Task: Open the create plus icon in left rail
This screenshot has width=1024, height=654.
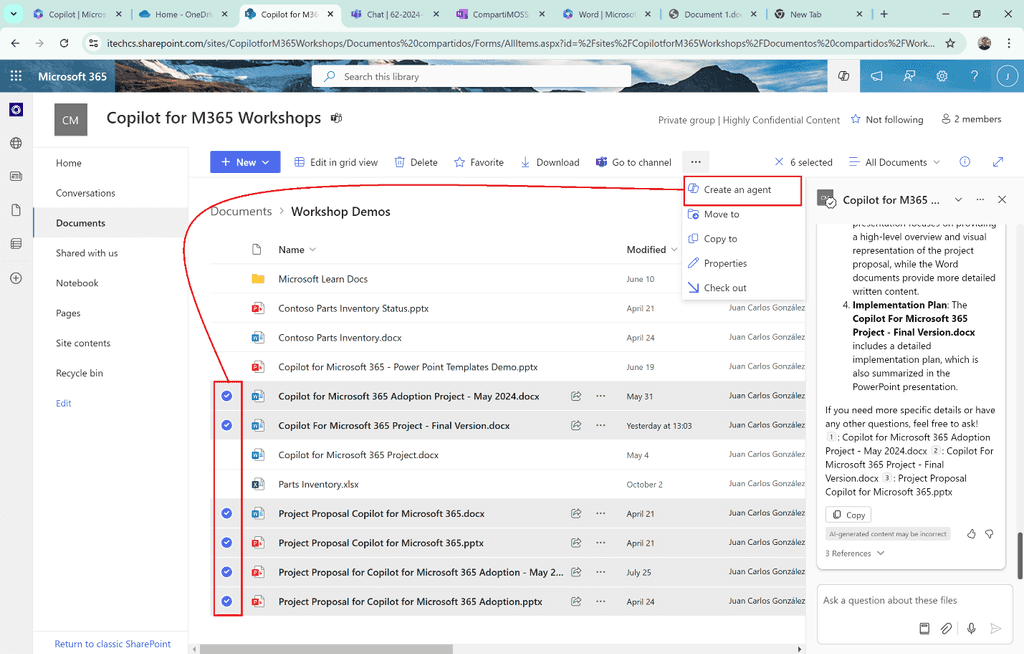Action: tap(16, 278)
